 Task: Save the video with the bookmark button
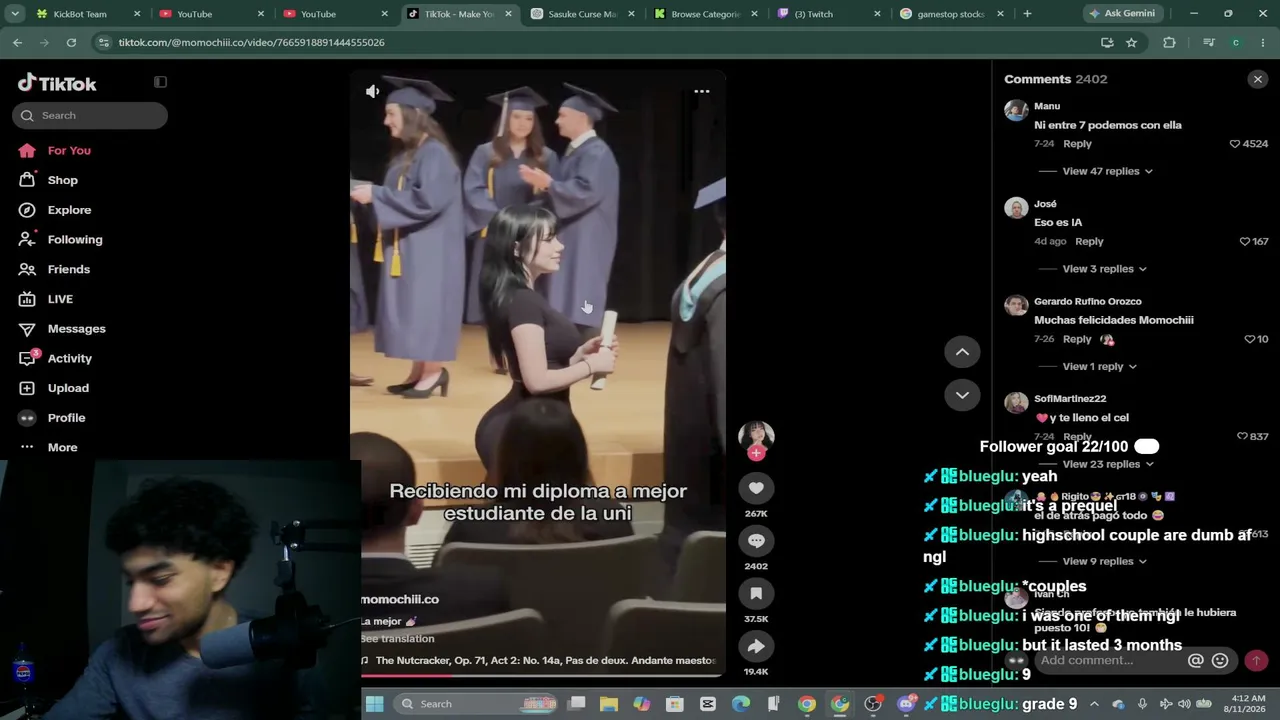coord(756,594)
